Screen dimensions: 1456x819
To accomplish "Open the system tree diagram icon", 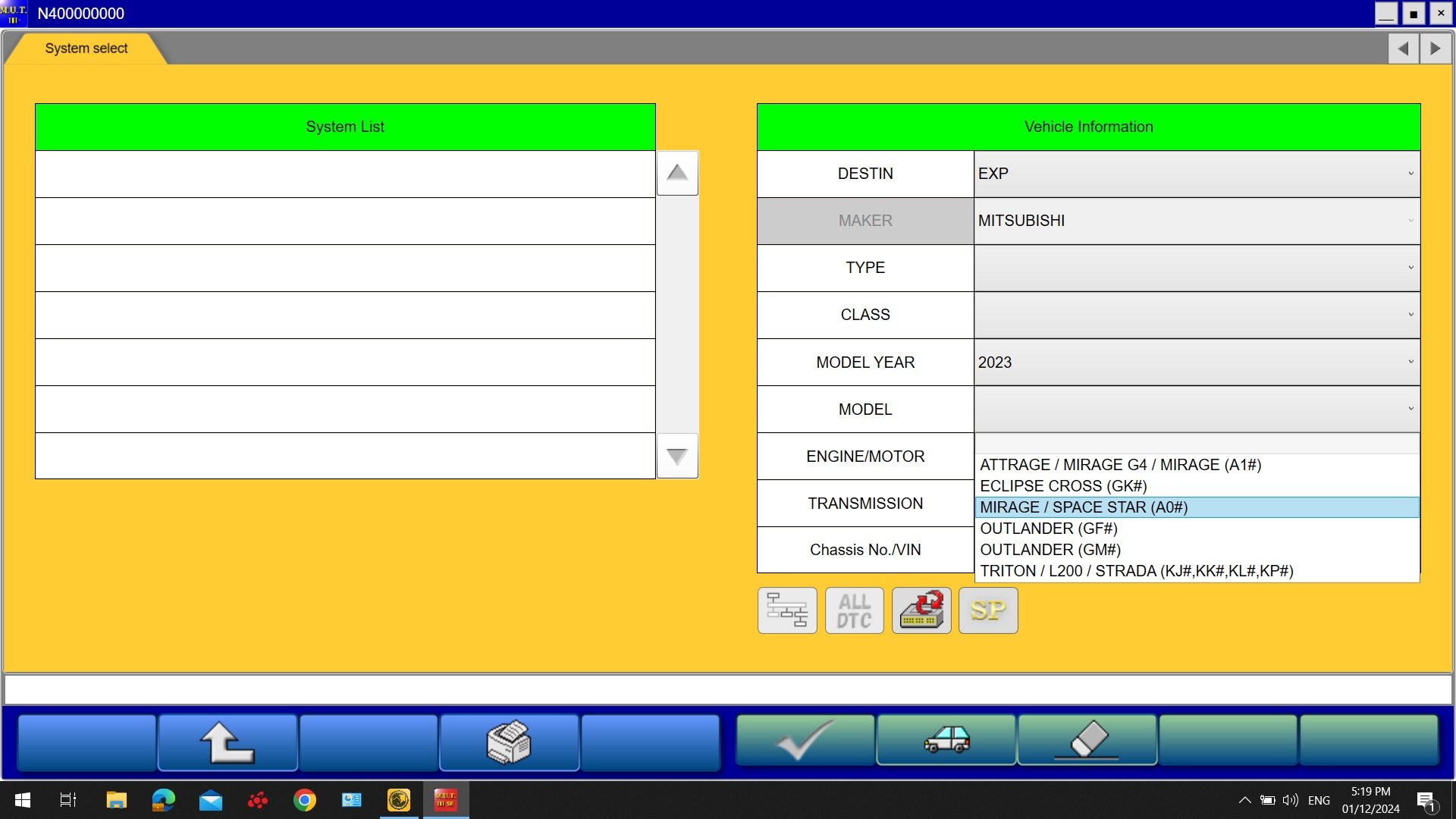I will [787, 610].
